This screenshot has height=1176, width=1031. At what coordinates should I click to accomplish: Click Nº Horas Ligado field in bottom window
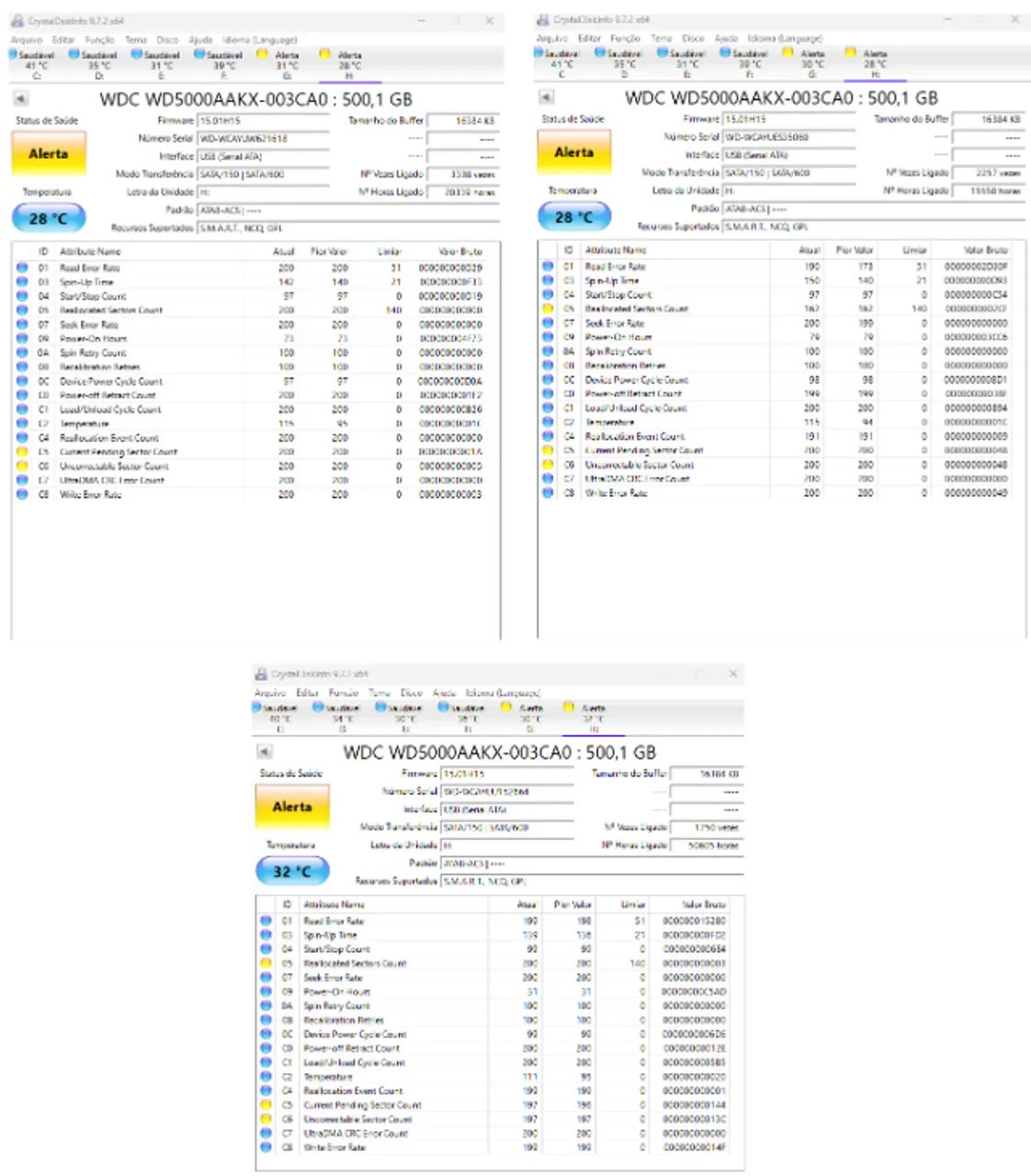click(707, 845)
